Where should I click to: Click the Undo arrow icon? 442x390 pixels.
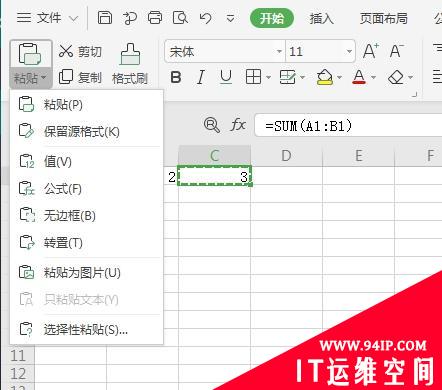click(x=205, y=18)
